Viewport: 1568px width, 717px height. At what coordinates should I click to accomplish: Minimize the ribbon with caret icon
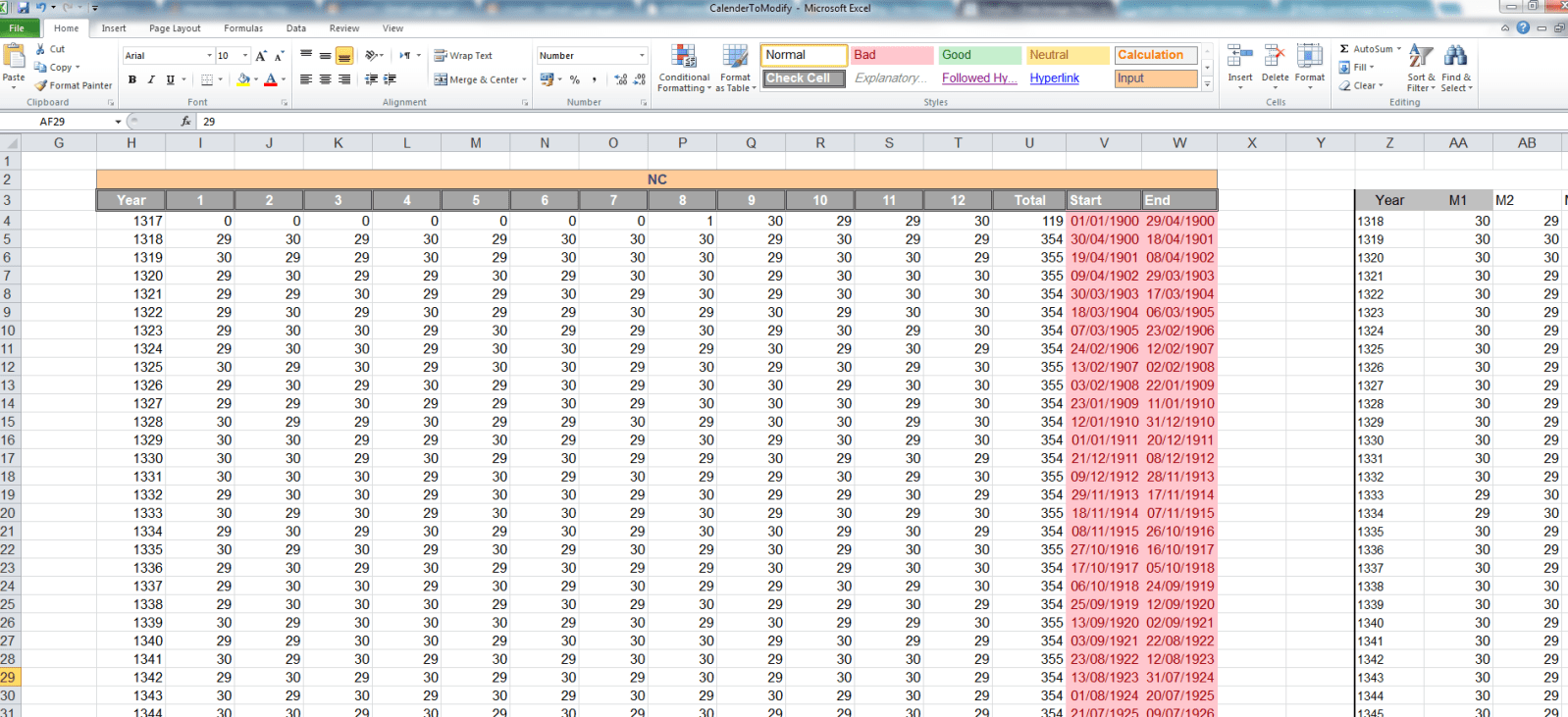pos(1505,27)
